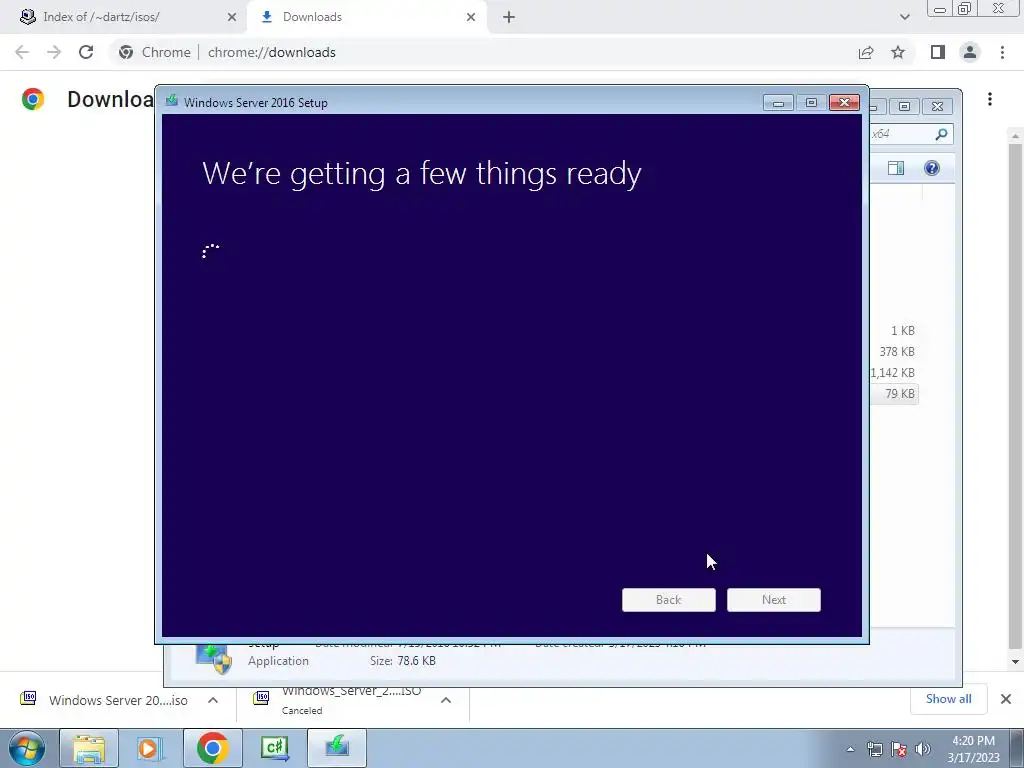Click the setup application icon in details pane
The width and height of the screenshot is (1024, 768).
(x=214, y=658)
